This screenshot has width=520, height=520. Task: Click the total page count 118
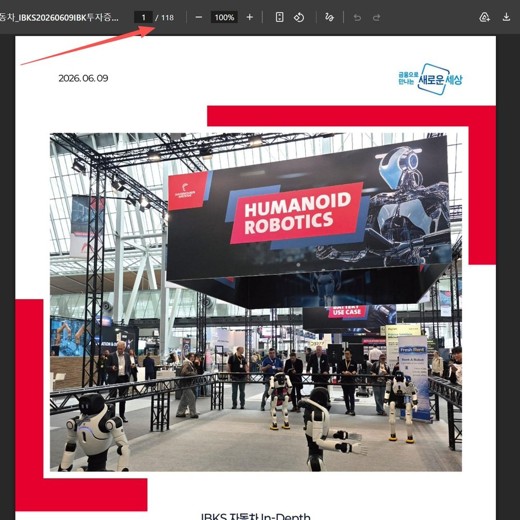[168, 17]
